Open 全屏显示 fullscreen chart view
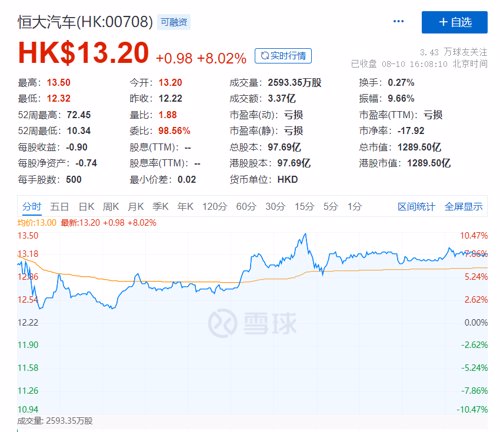 point(463,207)
